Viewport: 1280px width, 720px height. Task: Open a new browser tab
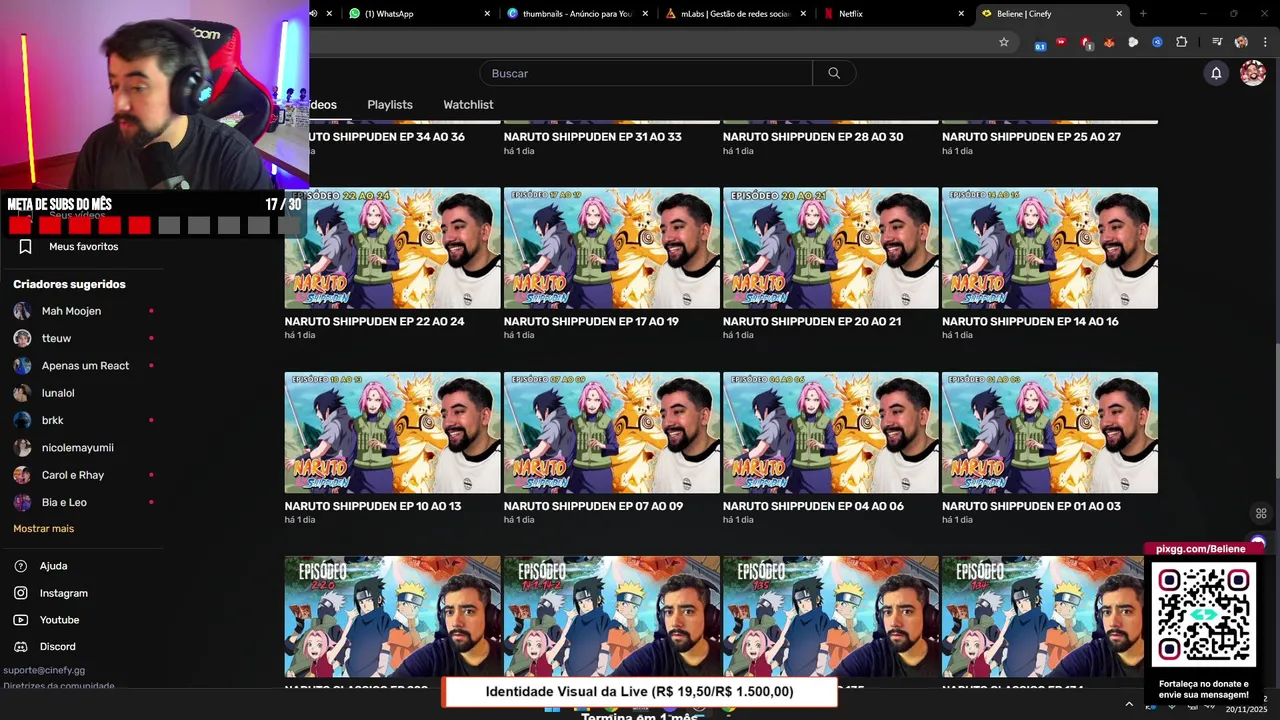pyautogui.click(x=1143, y=14)
